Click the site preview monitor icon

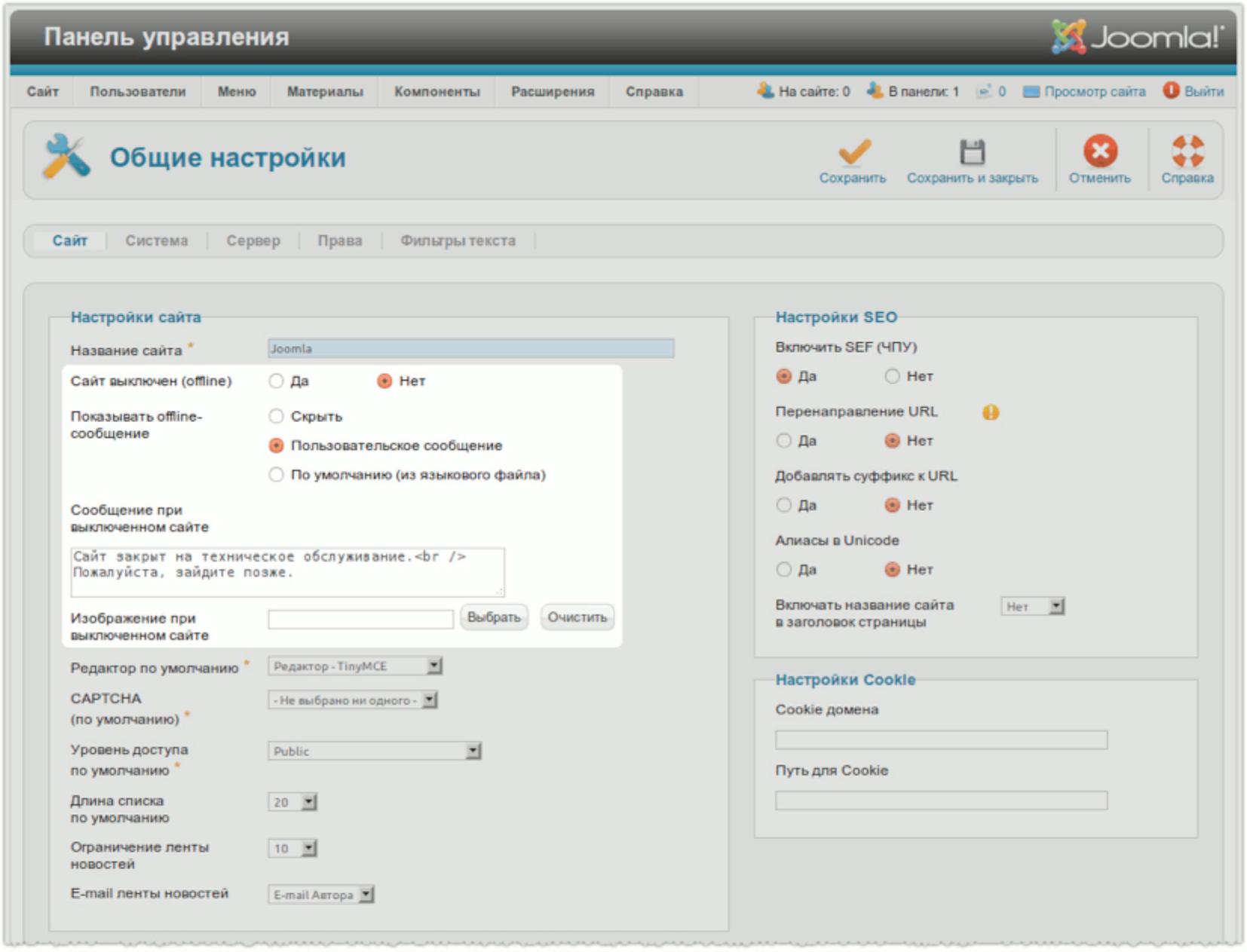click(1031, 92)
